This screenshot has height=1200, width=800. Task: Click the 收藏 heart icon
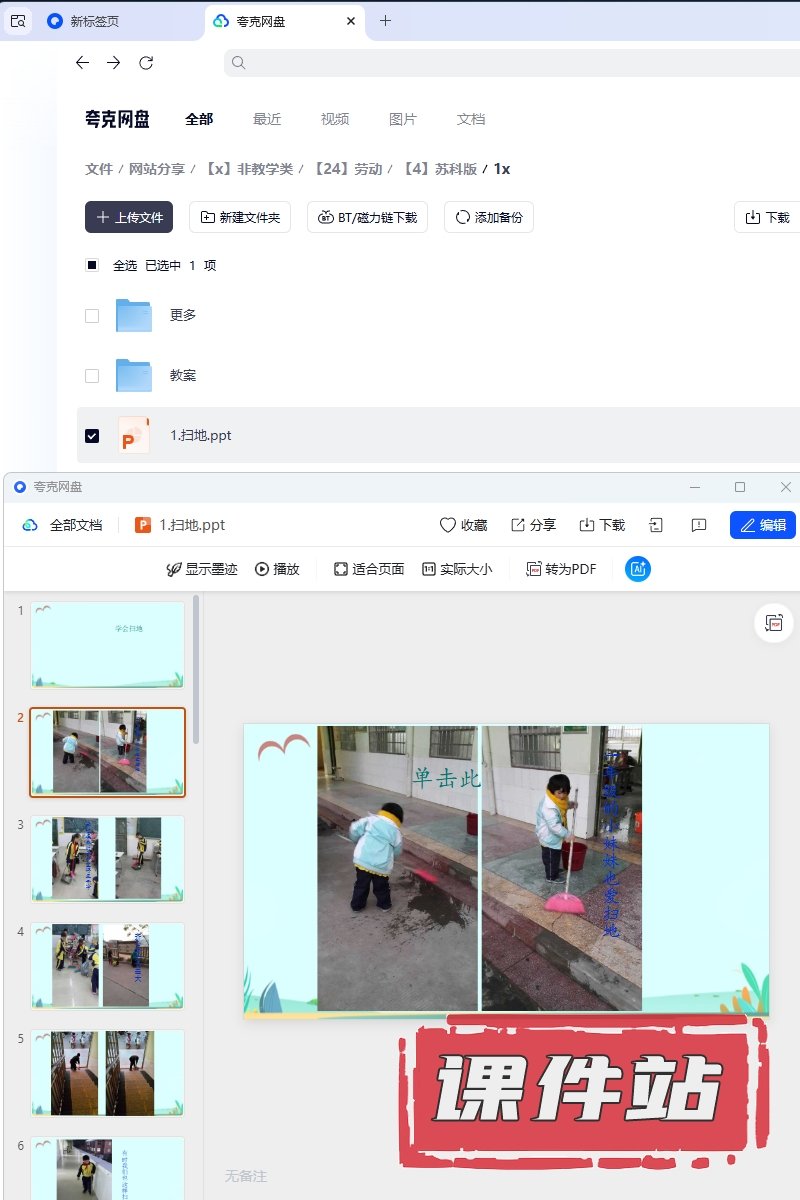pos(448,525)
